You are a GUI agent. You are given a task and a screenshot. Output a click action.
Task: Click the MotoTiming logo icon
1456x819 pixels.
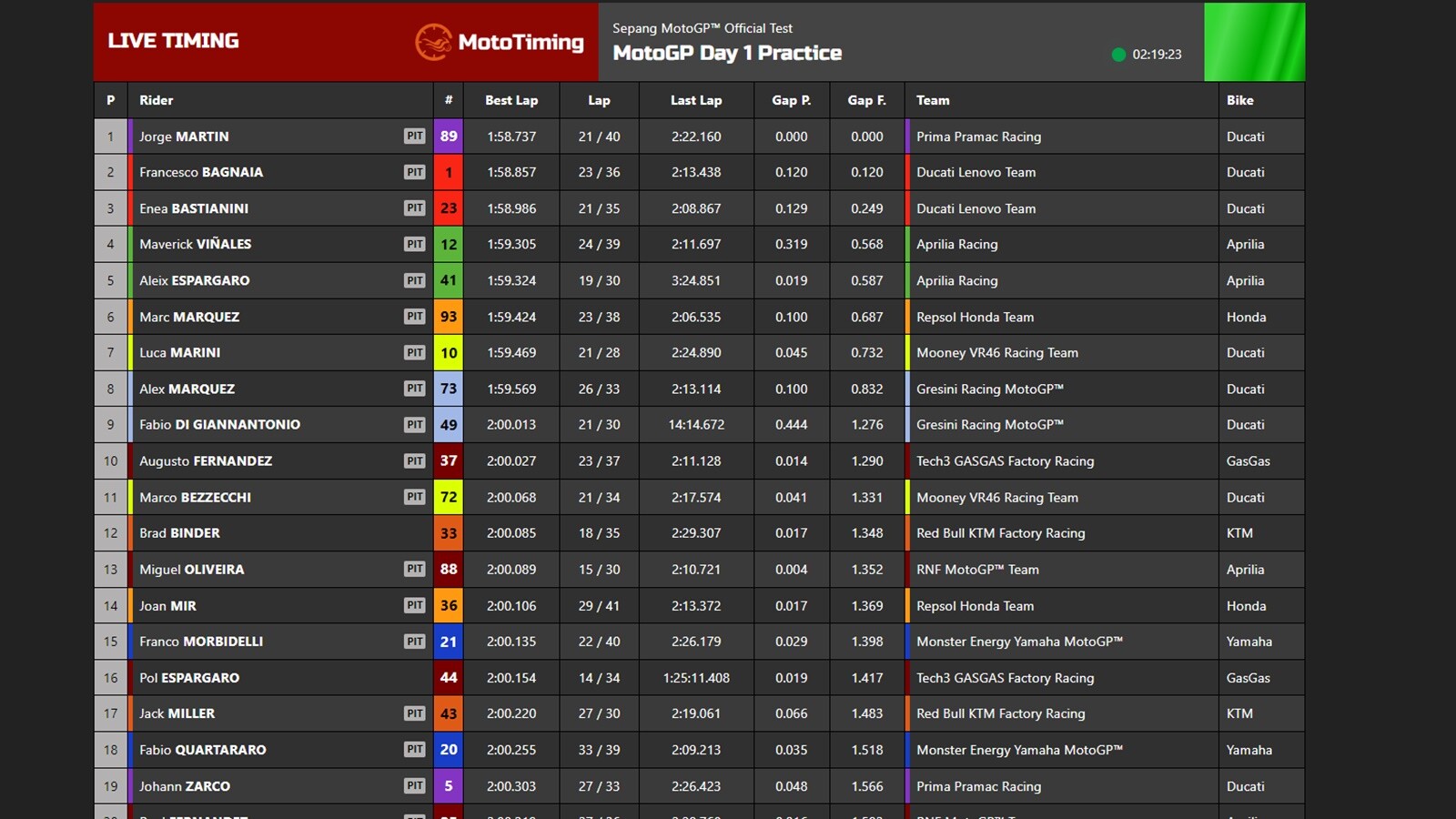click(x=433, y=42)
